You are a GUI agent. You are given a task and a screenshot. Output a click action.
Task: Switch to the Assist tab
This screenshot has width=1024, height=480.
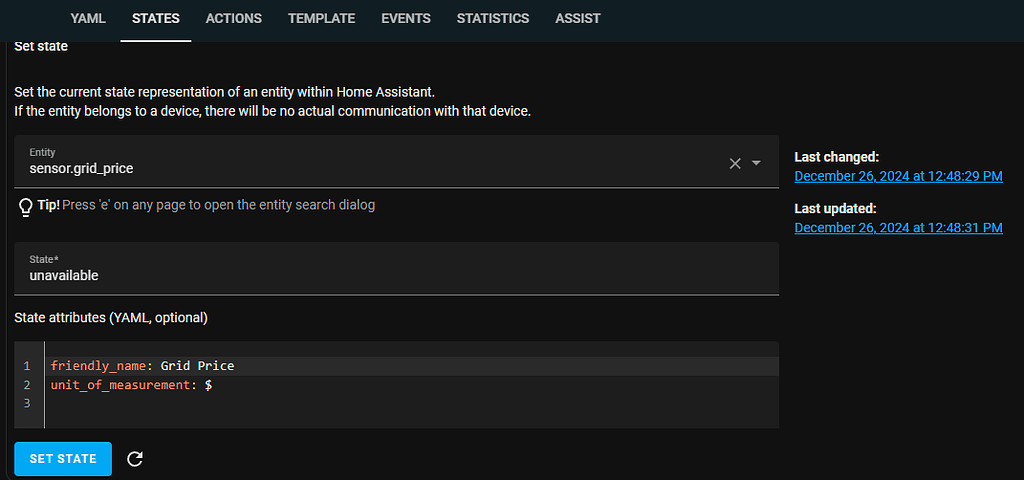[578, 19]
